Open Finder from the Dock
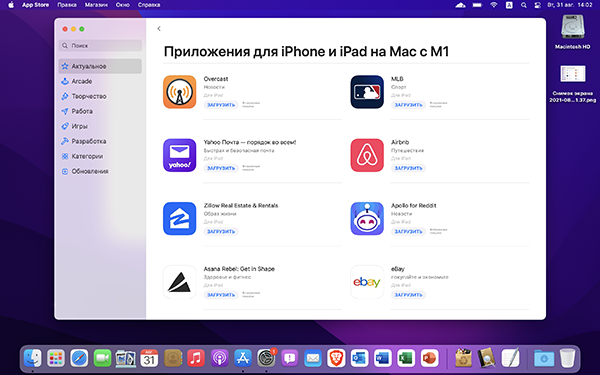Screen dimensions: 600x375 pyautogui.click(x=33, y=359)
